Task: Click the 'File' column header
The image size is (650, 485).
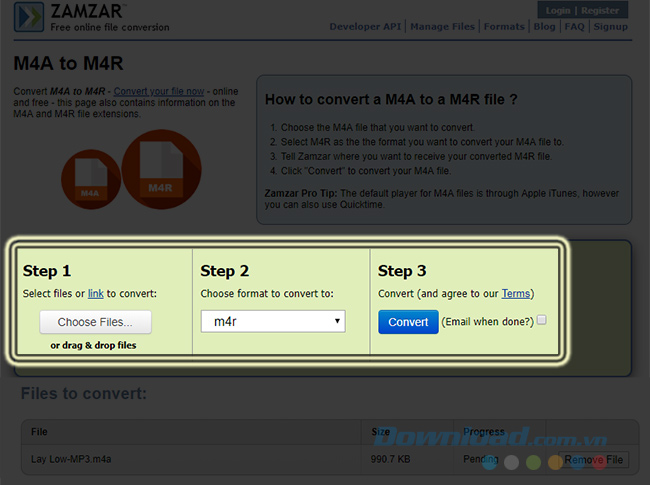Action: click(x=39, y=432)
